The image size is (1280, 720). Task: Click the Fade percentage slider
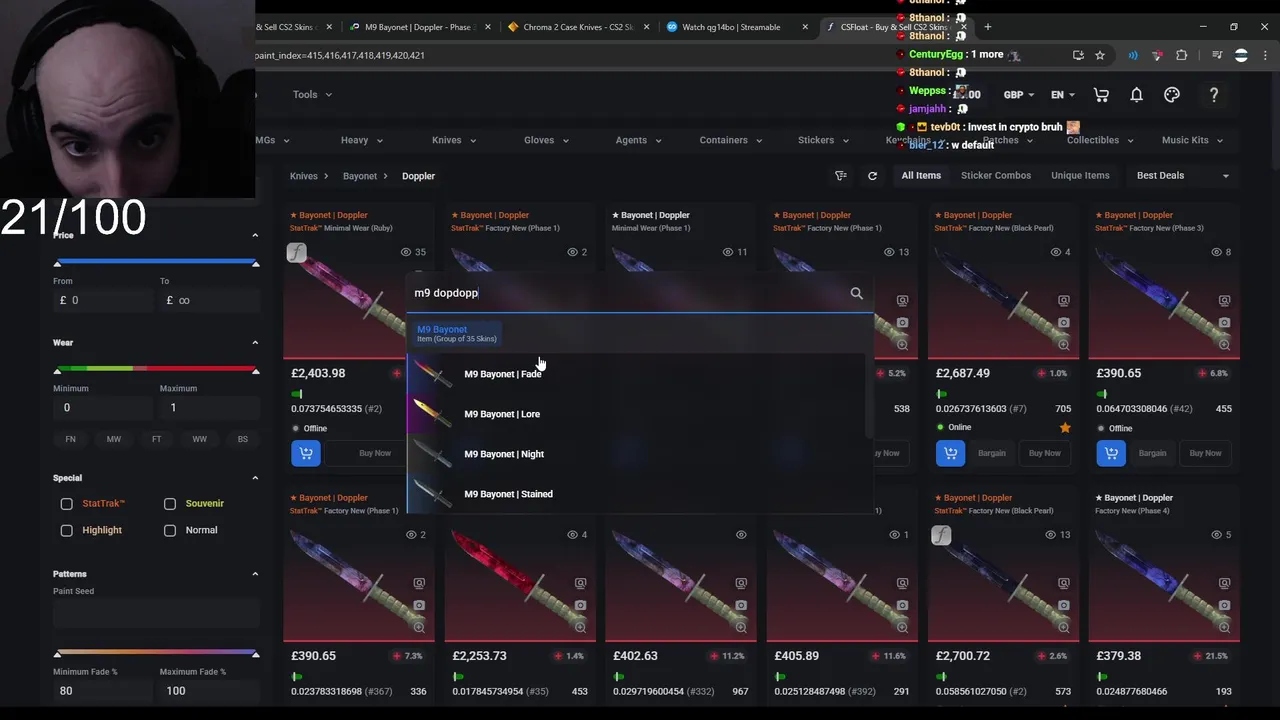[156, 654]
